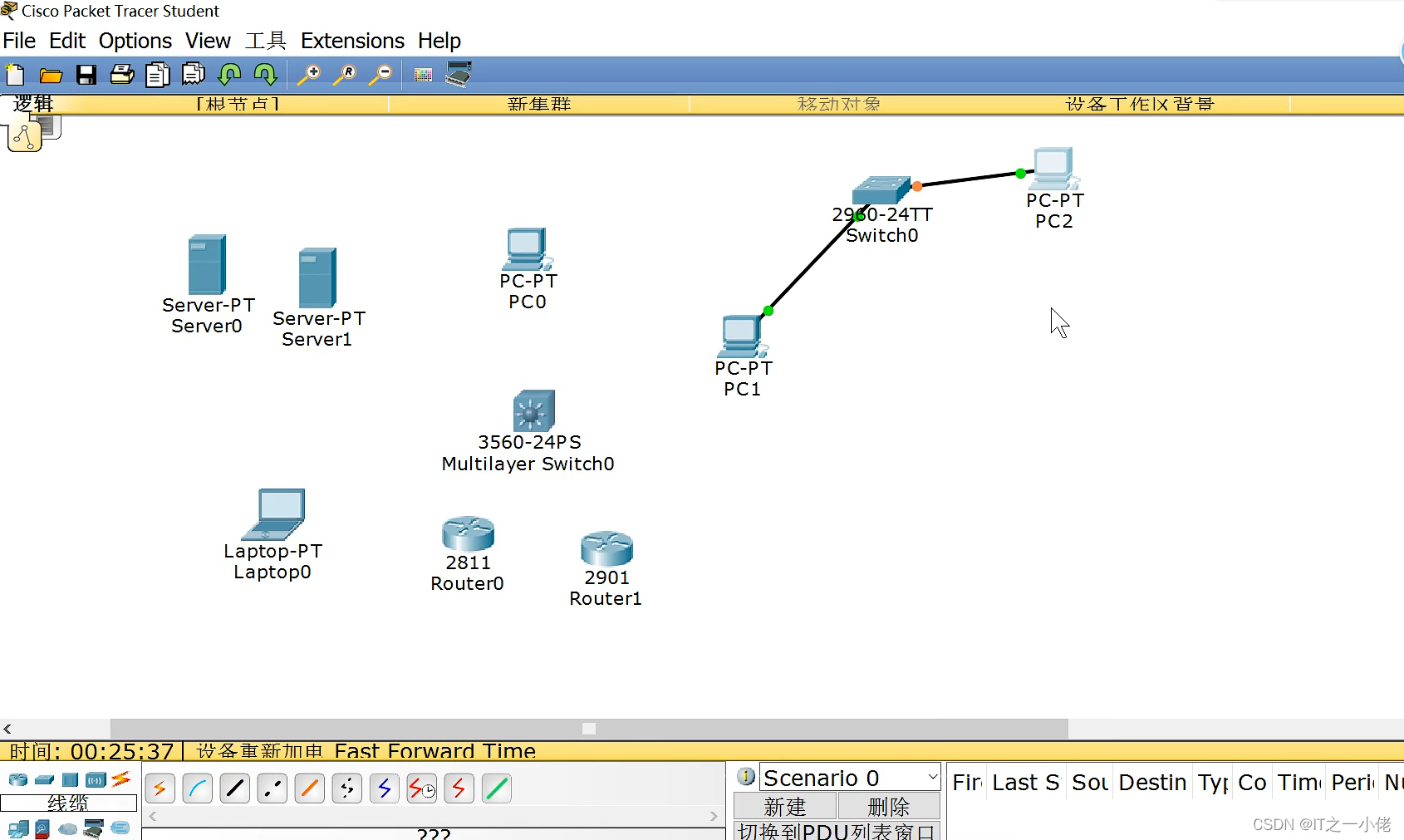Image resolution: width=1404 pixels, height=840 pixels.
Task: Zoom in with plus magnifier
Action: coord(309,75)
